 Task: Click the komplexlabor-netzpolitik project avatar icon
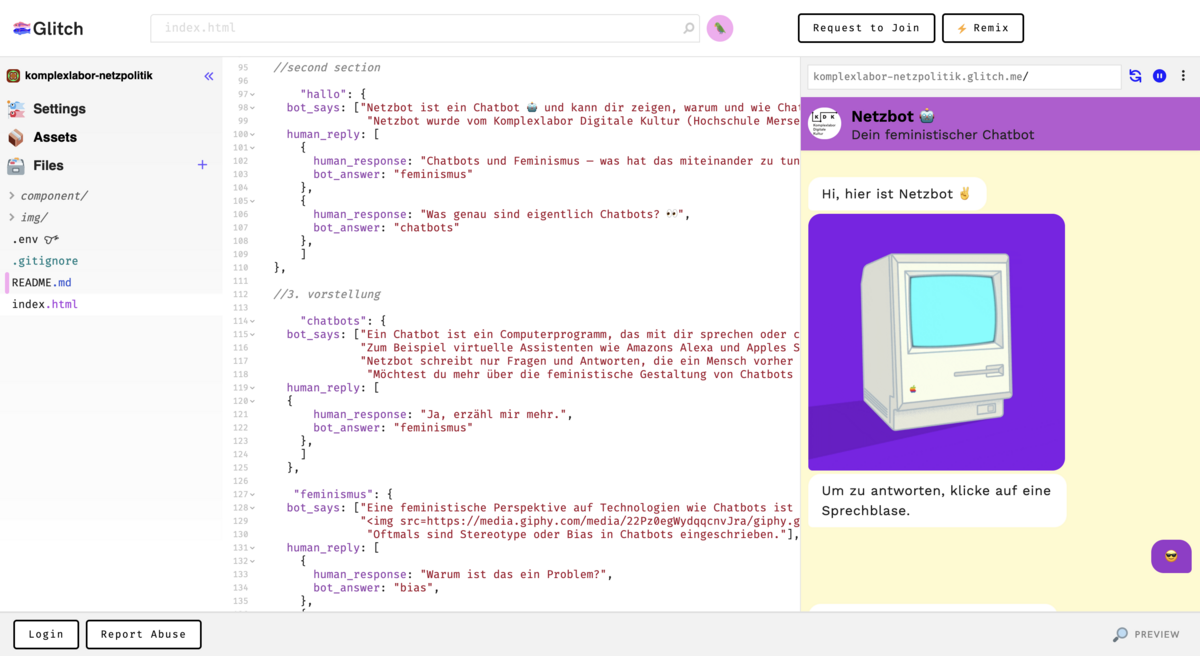pyautogui.click(x=13, y=76)
